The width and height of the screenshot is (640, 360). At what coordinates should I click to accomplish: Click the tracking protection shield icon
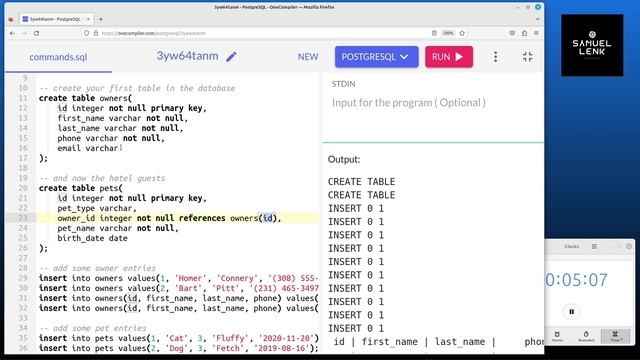[x=87, y=33]
